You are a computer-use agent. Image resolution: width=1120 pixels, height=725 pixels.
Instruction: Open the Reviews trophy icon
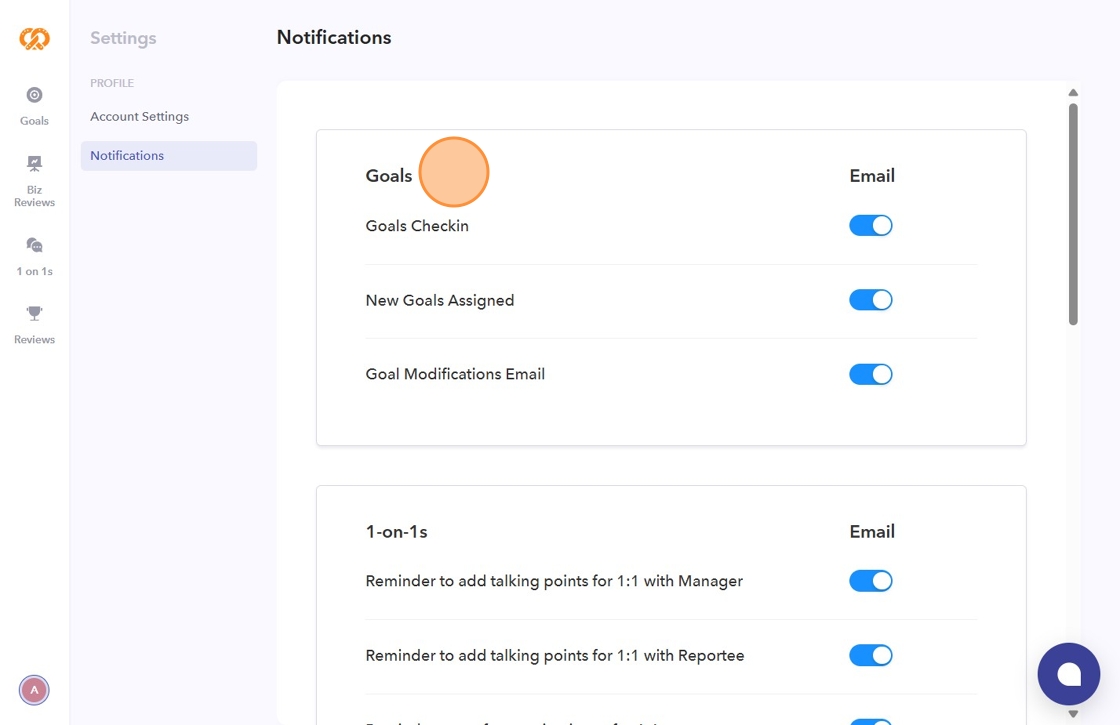(34, 314)
